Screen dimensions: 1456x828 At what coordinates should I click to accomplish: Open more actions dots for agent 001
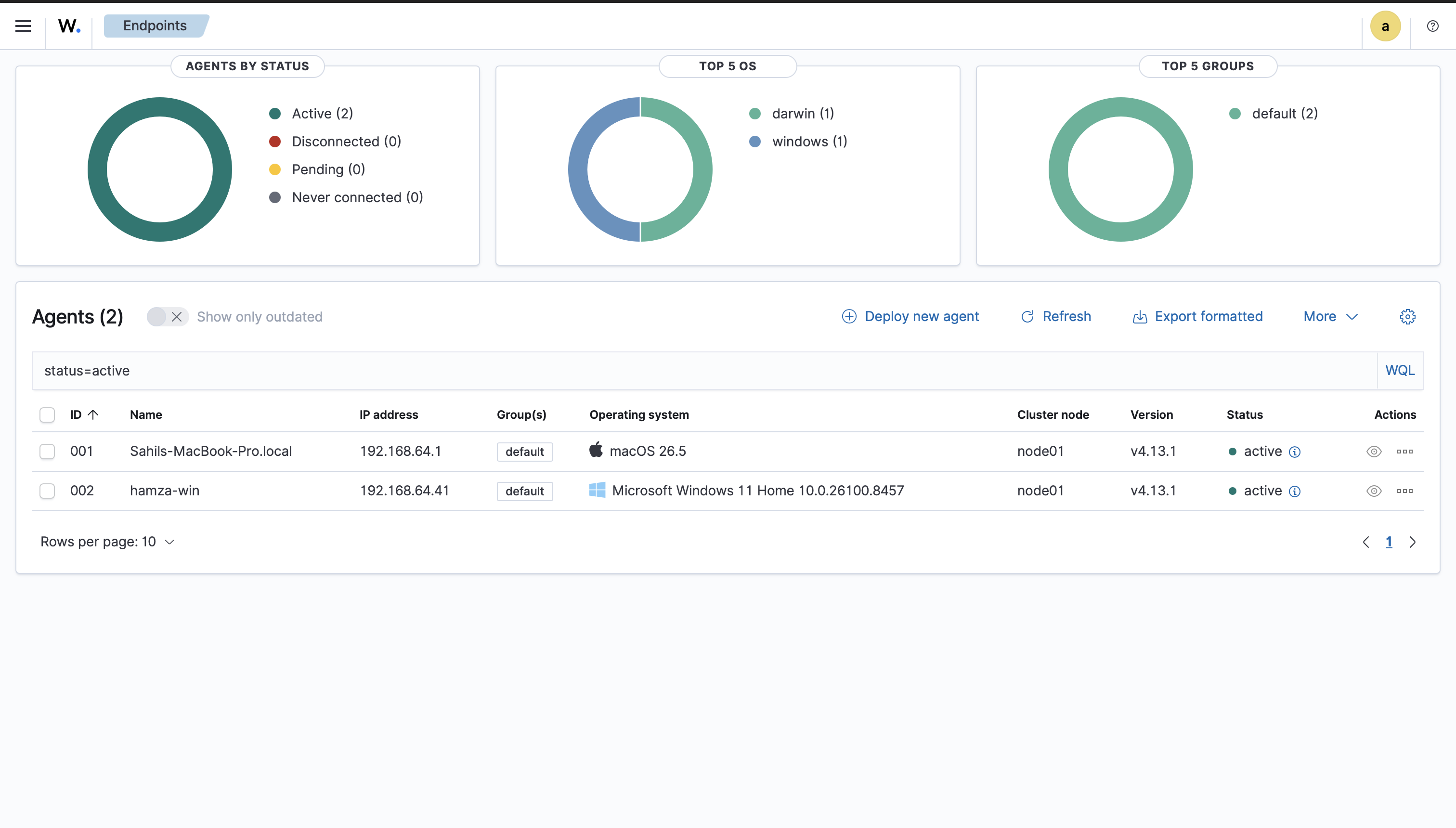coord(1405,452)
